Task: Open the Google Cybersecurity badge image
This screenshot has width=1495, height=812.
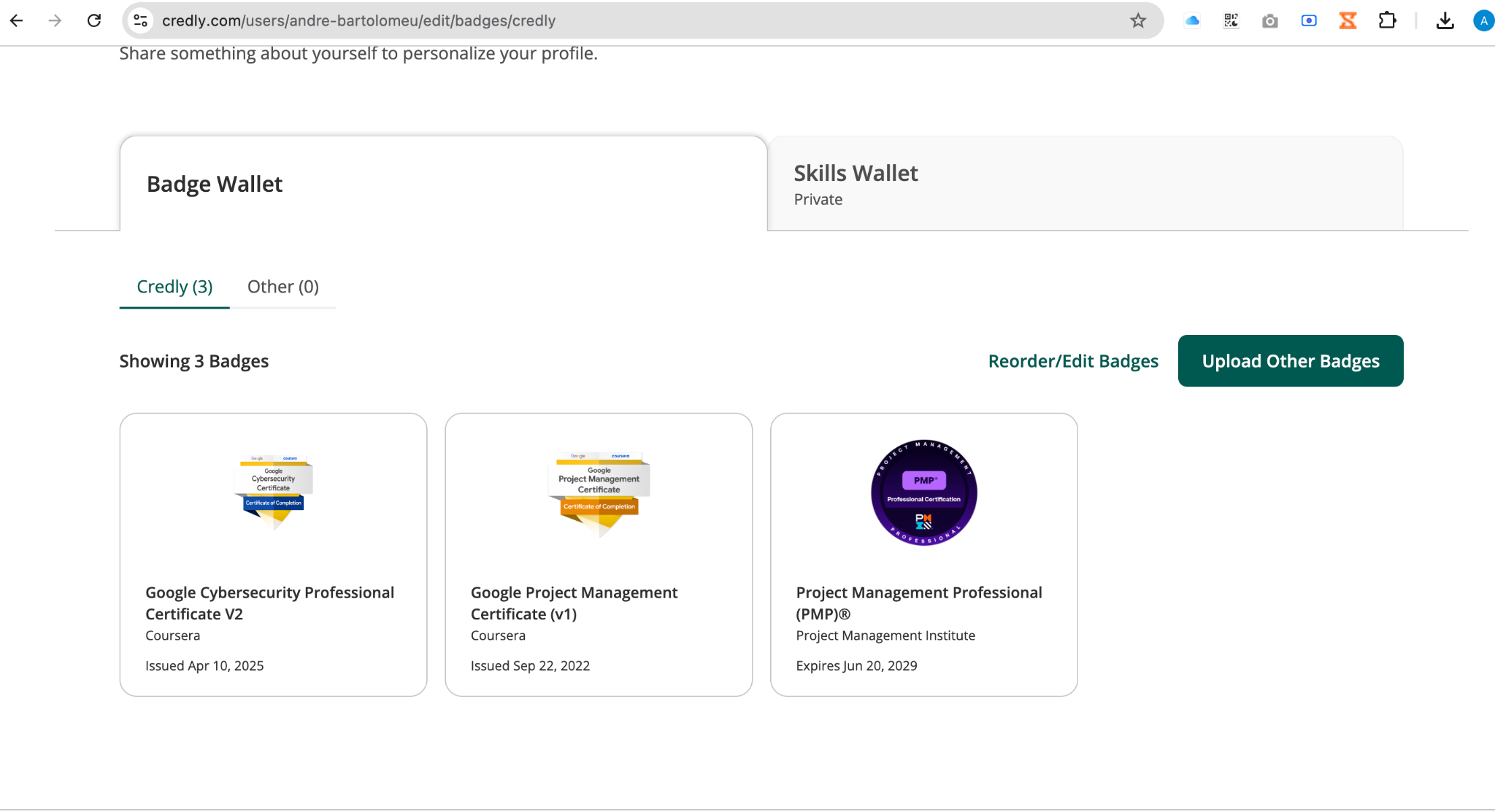Action: [x=274, y=492]
